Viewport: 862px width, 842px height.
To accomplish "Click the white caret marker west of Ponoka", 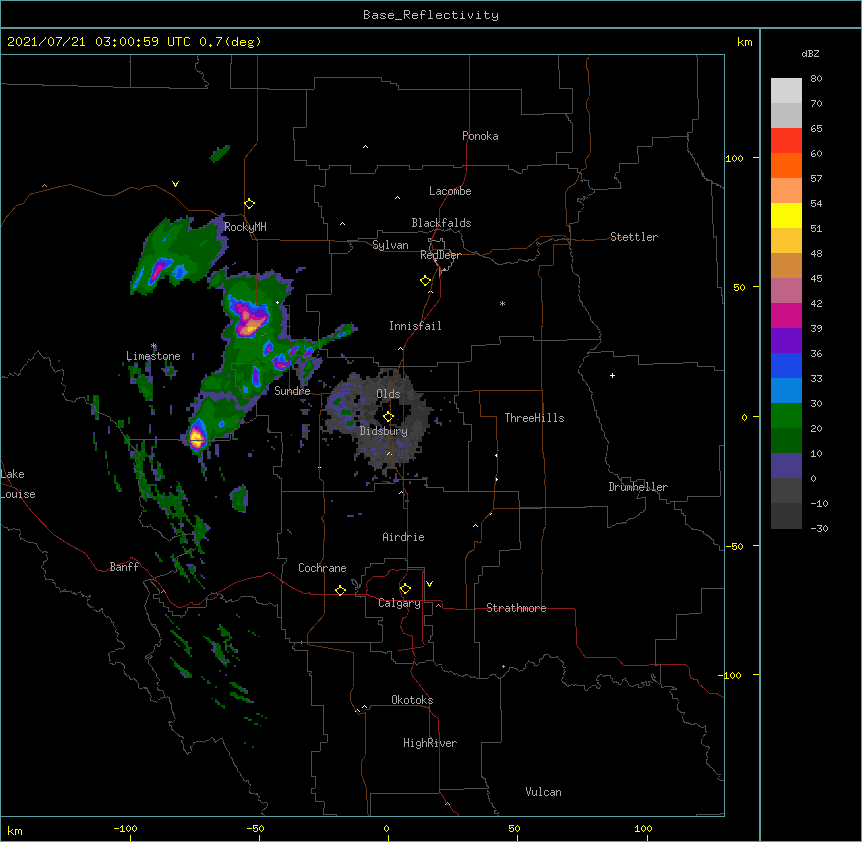I will click(x=366, y=147).
